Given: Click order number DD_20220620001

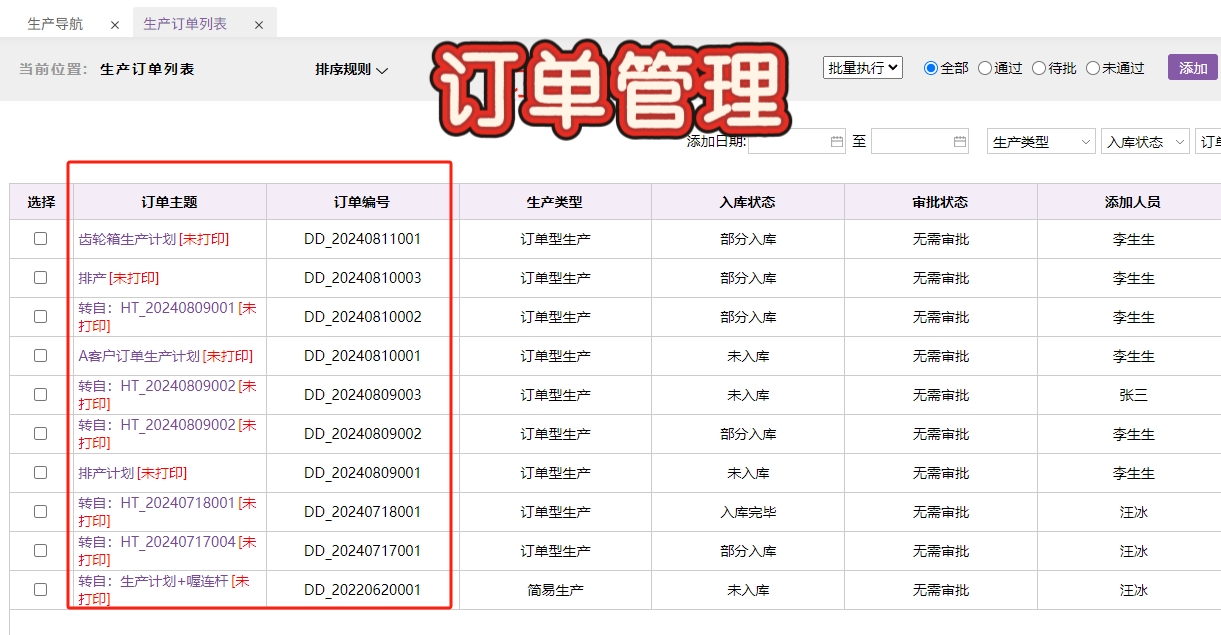Looking at the screenshot, I should [x=363, y=590].
